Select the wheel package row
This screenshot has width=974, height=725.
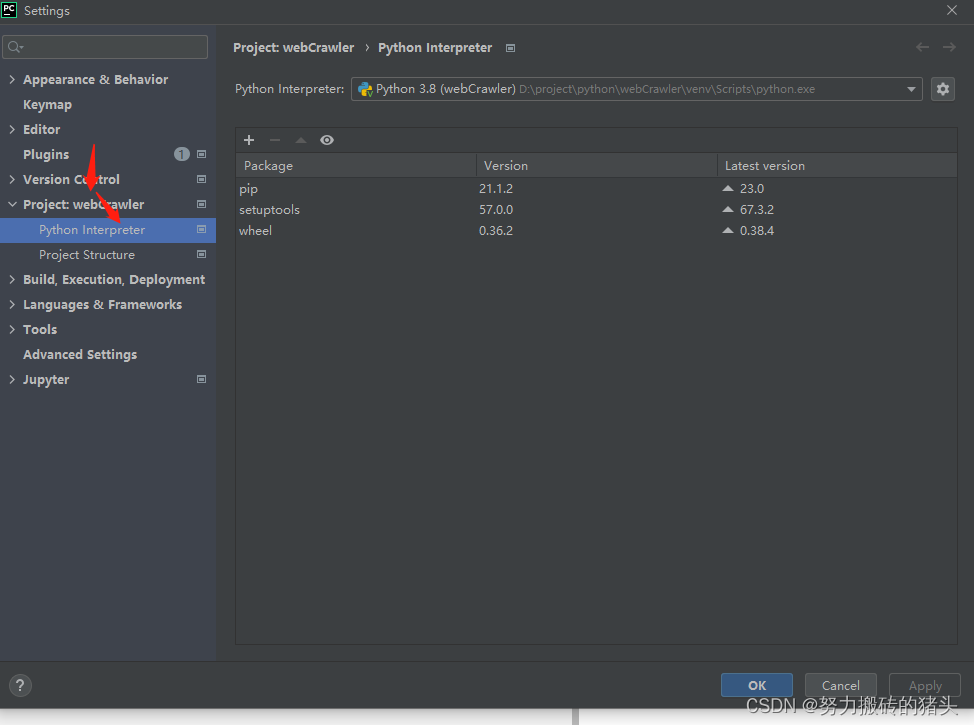(x=596, y=230)
